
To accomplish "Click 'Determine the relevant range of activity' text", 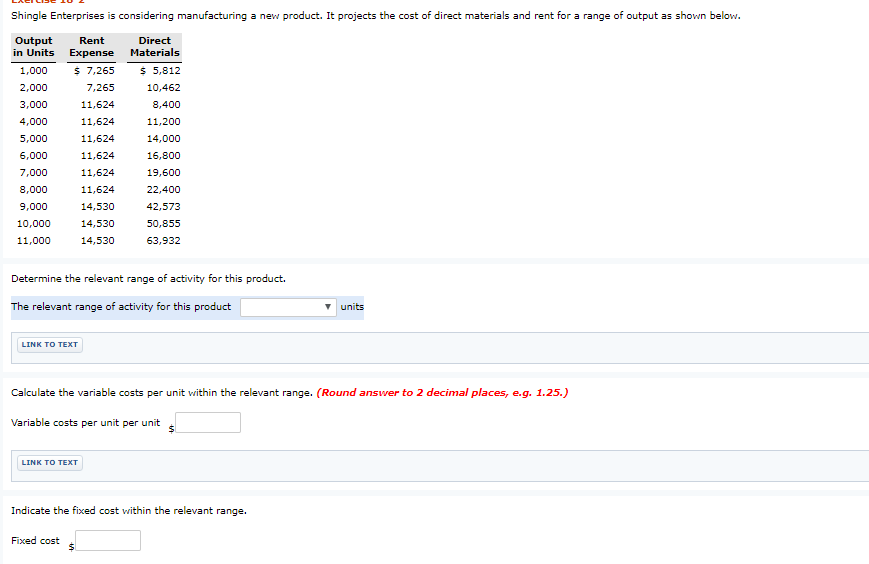I will (149, 279).
